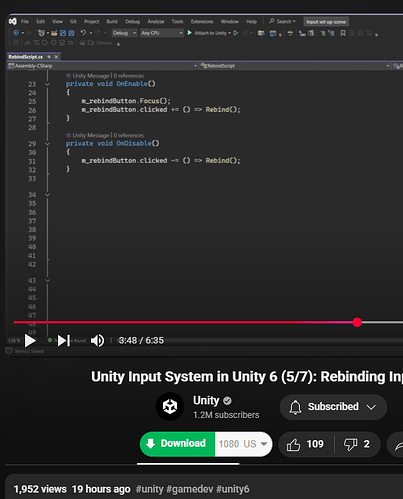Click 'm_rebindButton.Focus();' code line
The width and height of the screenshot is (403, 499).
126,101
